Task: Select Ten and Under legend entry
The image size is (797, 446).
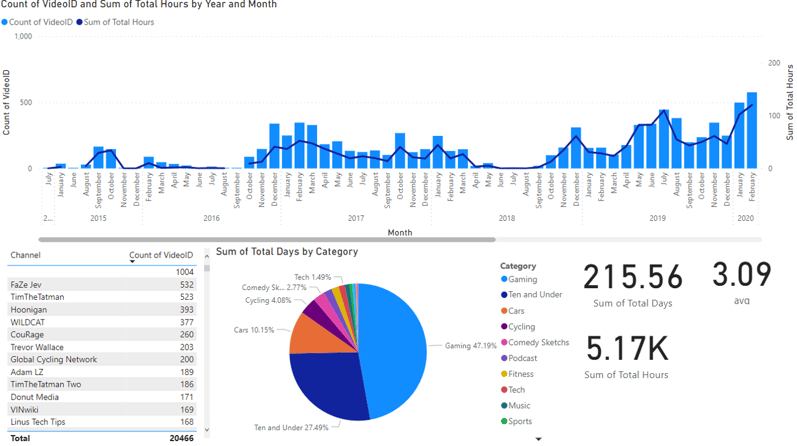Action: tap(532, 294)
